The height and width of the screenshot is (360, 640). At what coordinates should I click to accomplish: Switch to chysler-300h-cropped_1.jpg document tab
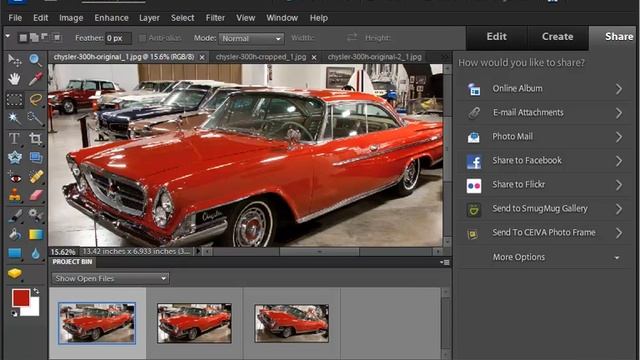click(x=261, y=57)
